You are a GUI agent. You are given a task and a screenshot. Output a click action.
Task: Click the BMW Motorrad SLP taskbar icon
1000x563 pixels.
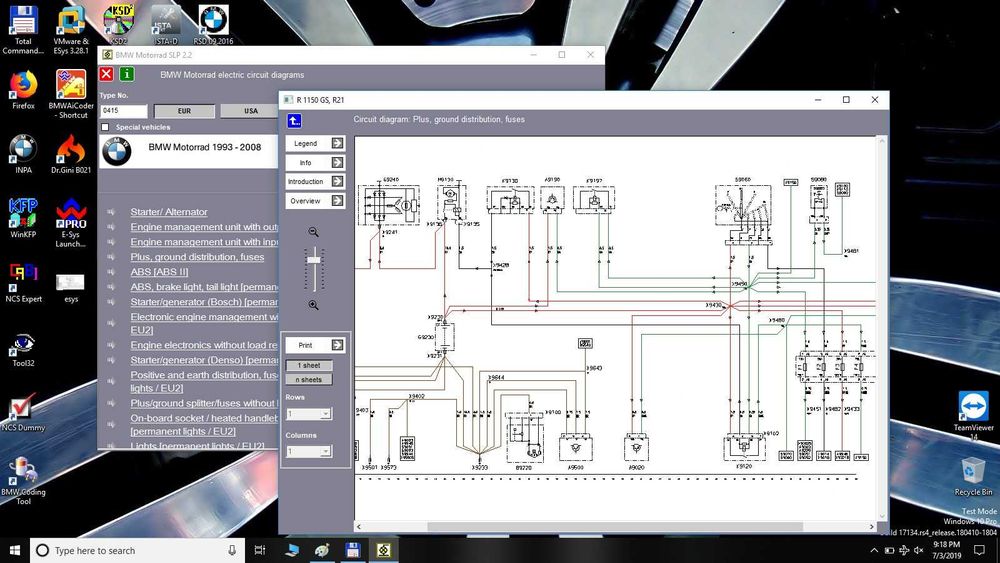pyautogui.click(x=383, y=550)
